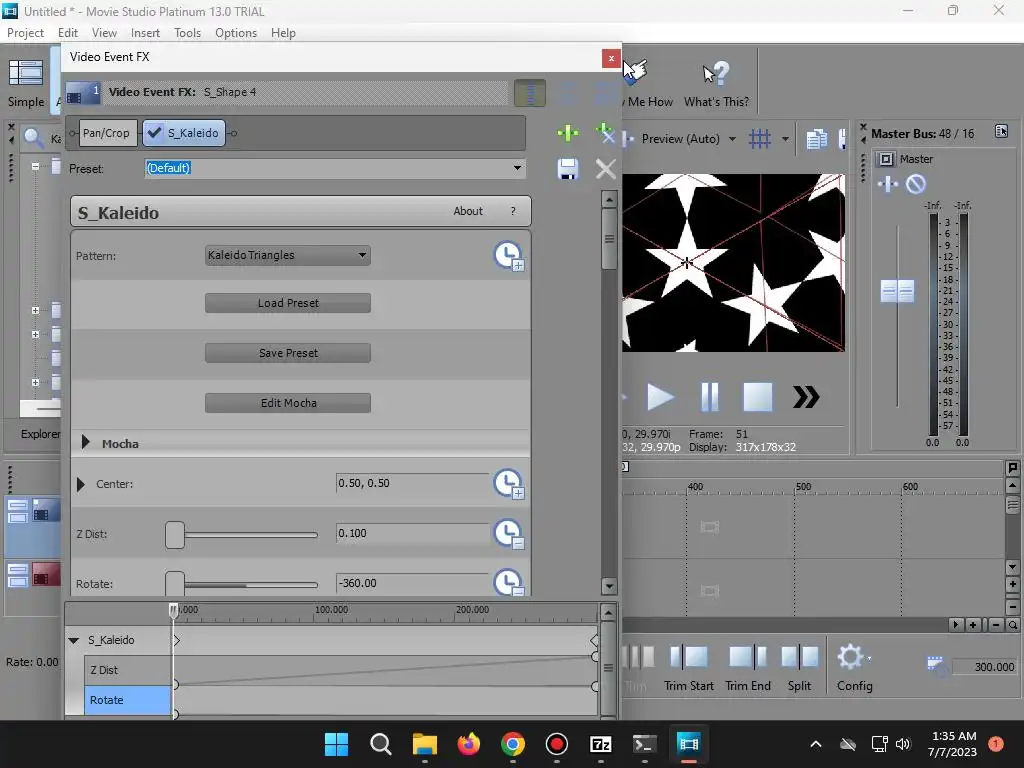Expand the Center parameter triangle
Viewport: 1024px width, 768px height.
click(x=80, y=484)
